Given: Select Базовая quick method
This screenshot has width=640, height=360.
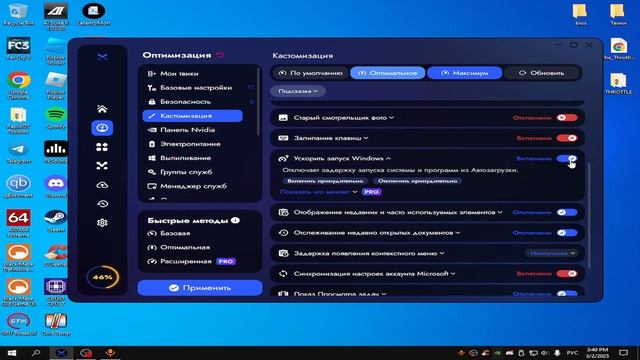Looking at the screenshot, I should (x=169, y=233).
